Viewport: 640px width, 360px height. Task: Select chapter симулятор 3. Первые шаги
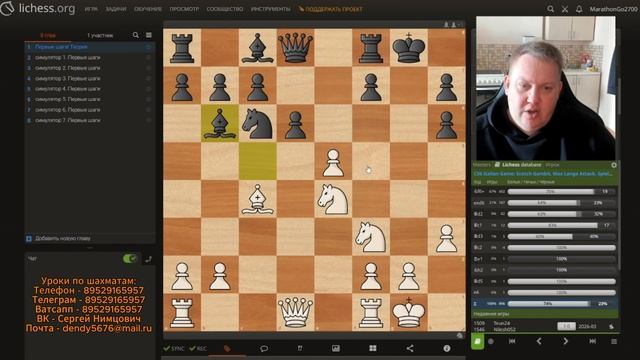(90, 78)
